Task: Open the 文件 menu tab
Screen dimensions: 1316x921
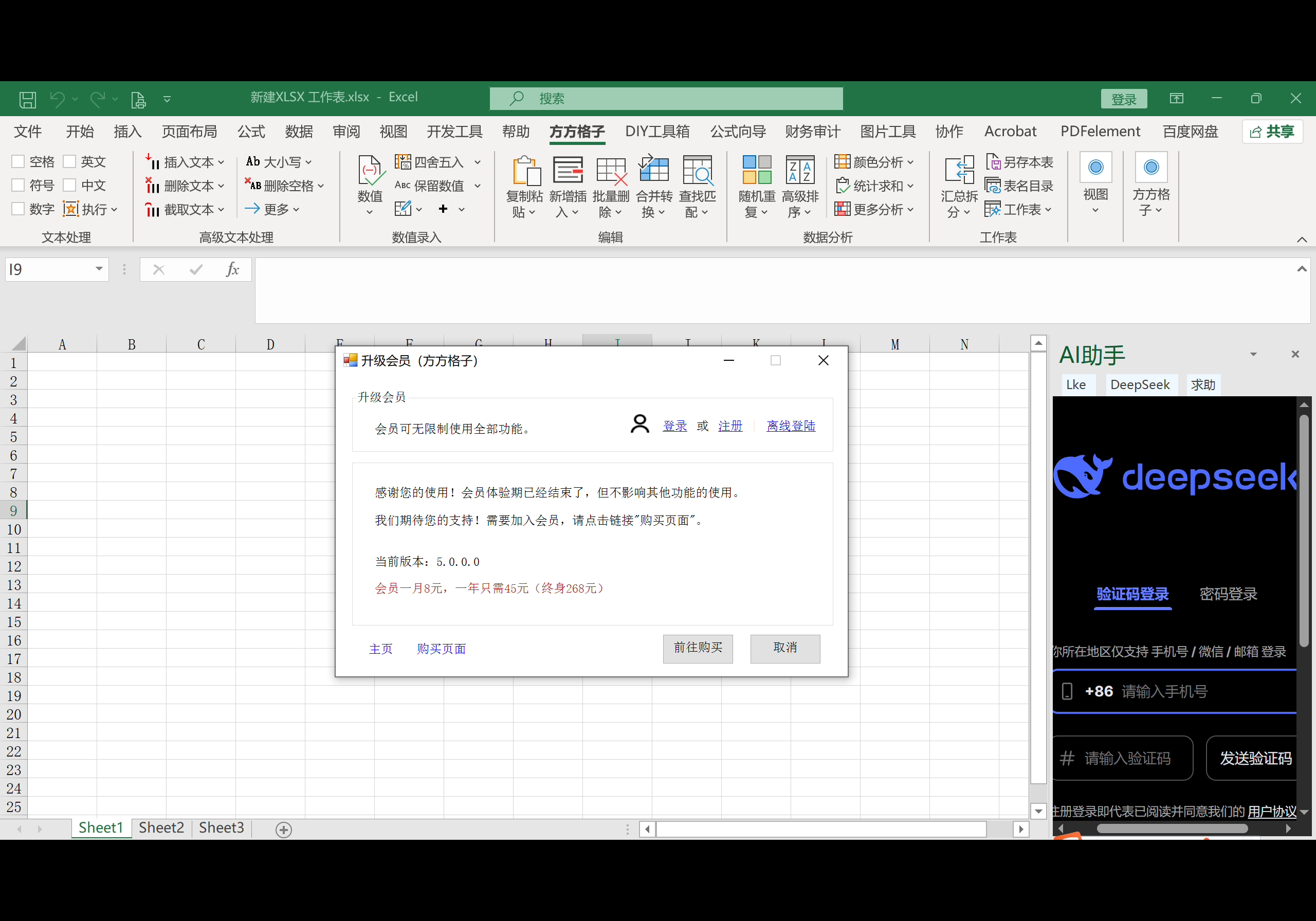Action: 28,132
